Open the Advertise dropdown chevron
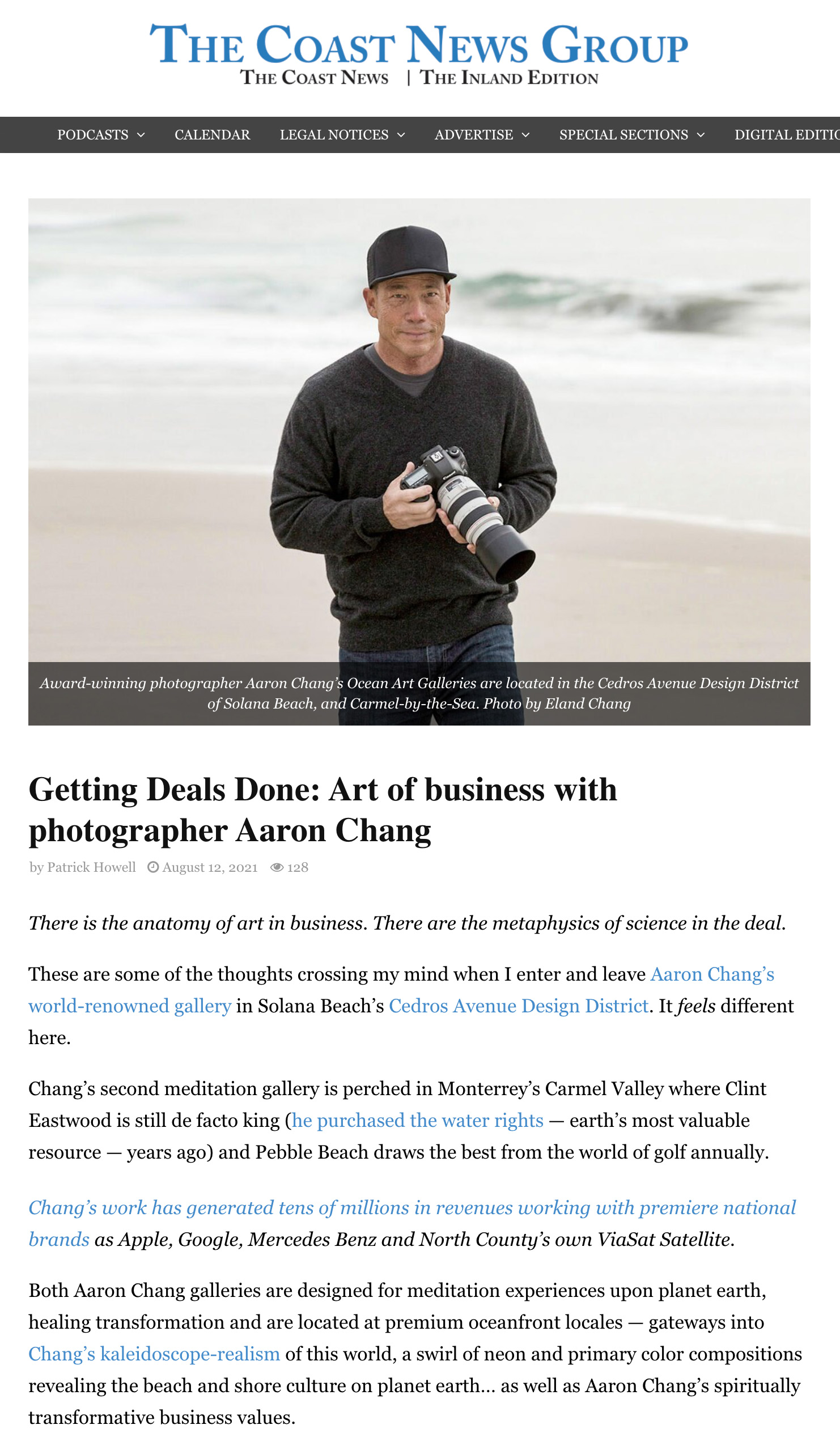This screenshot has height=1446, width=840. [x=525, y=135]
